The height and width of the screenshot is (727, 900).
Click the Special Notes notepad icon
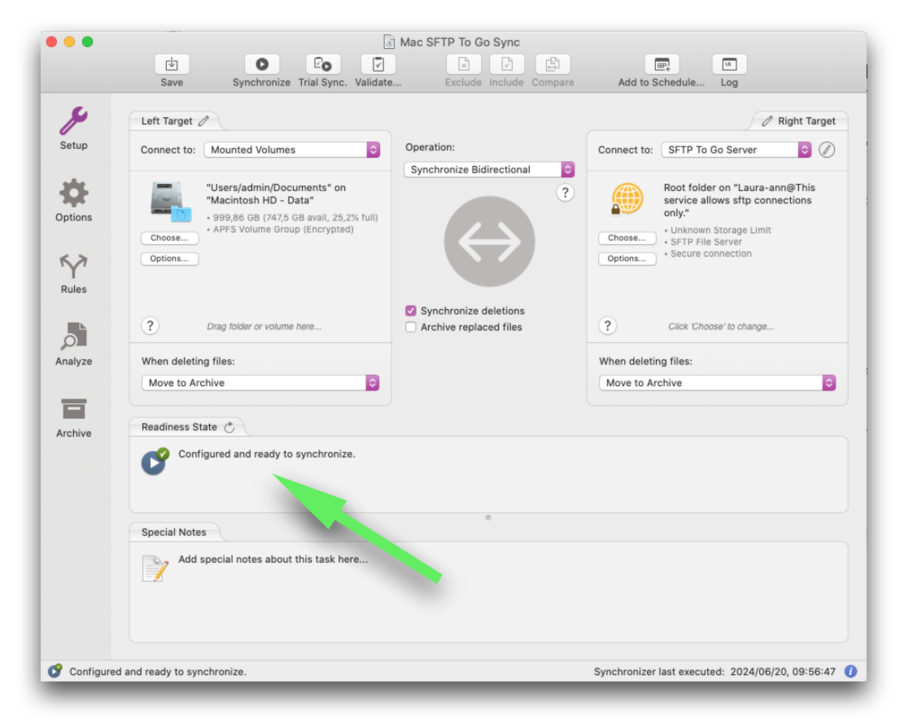point(155,569)
